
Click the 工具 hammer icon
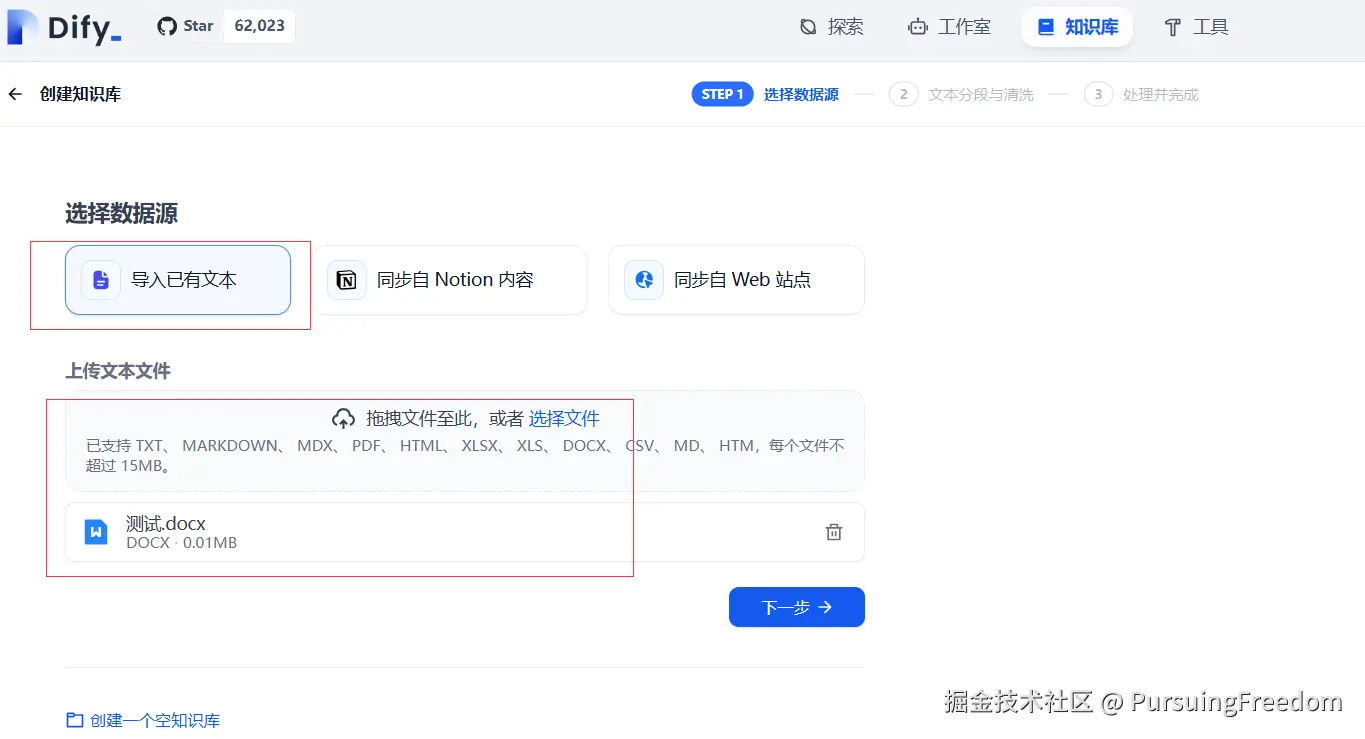(x=1173, y=27)
